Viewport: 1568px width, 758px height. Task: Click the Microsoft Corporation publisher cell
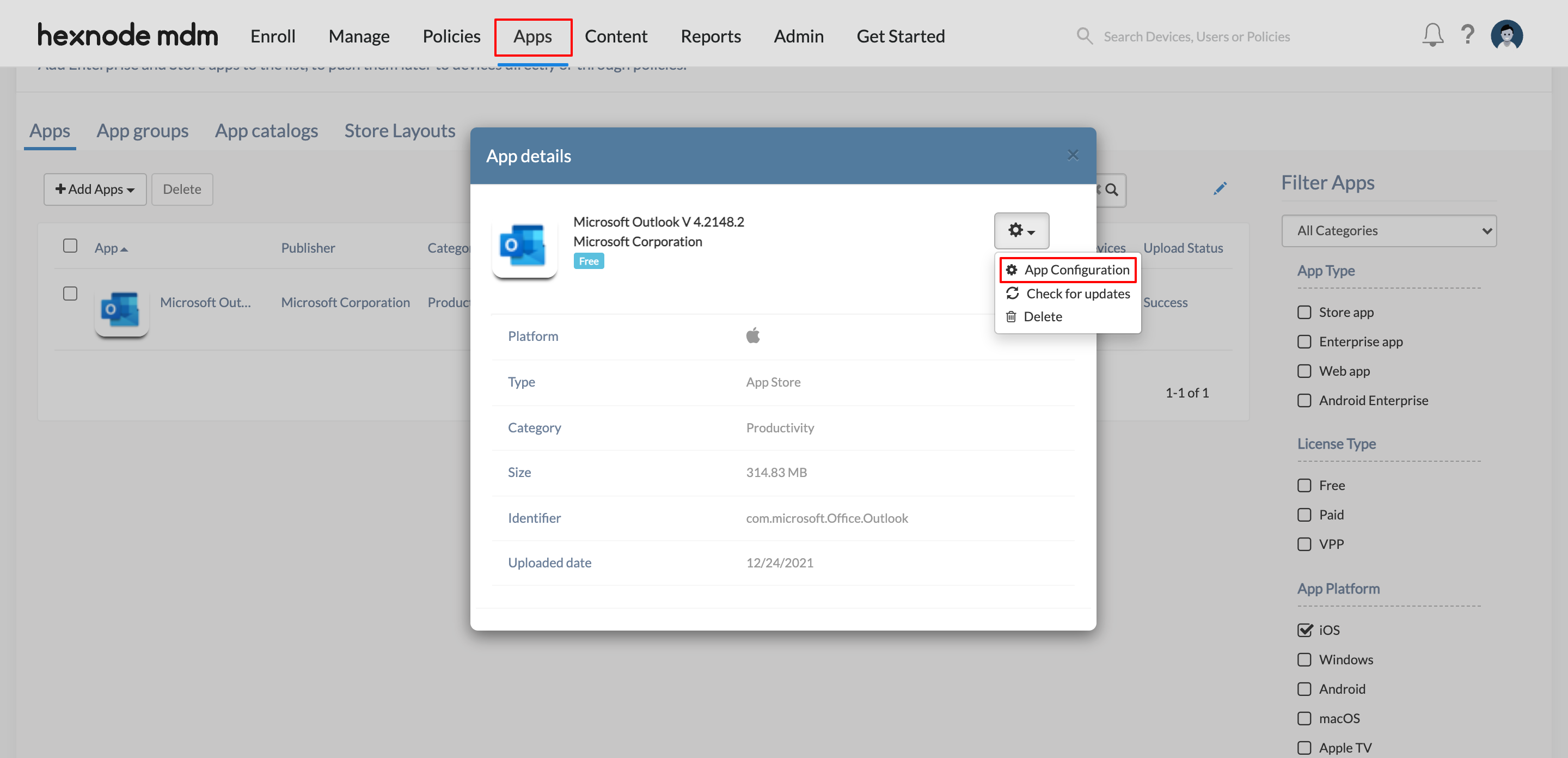click(x=345, y=302)
